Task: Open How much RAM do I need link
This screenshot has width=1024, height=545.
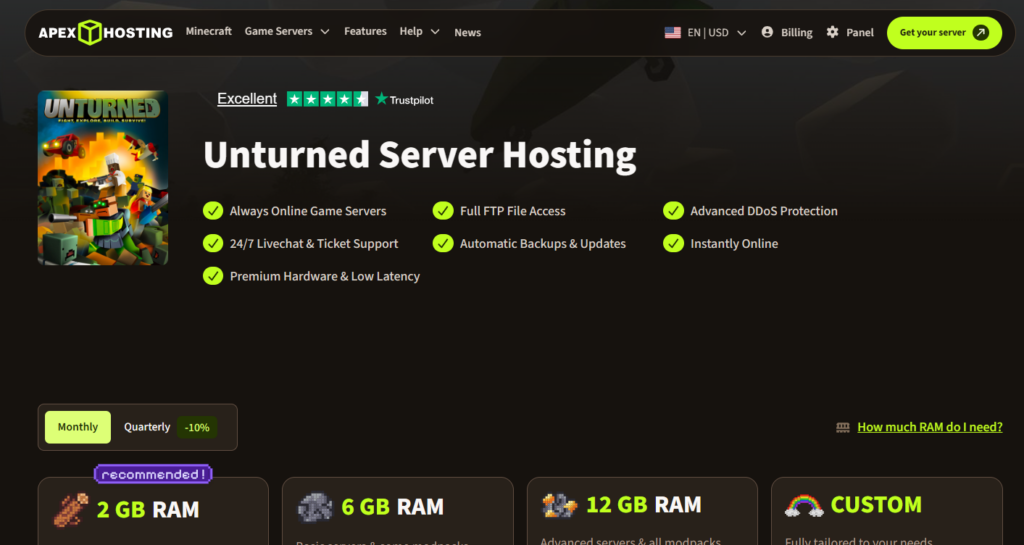Action: point(930,427)
